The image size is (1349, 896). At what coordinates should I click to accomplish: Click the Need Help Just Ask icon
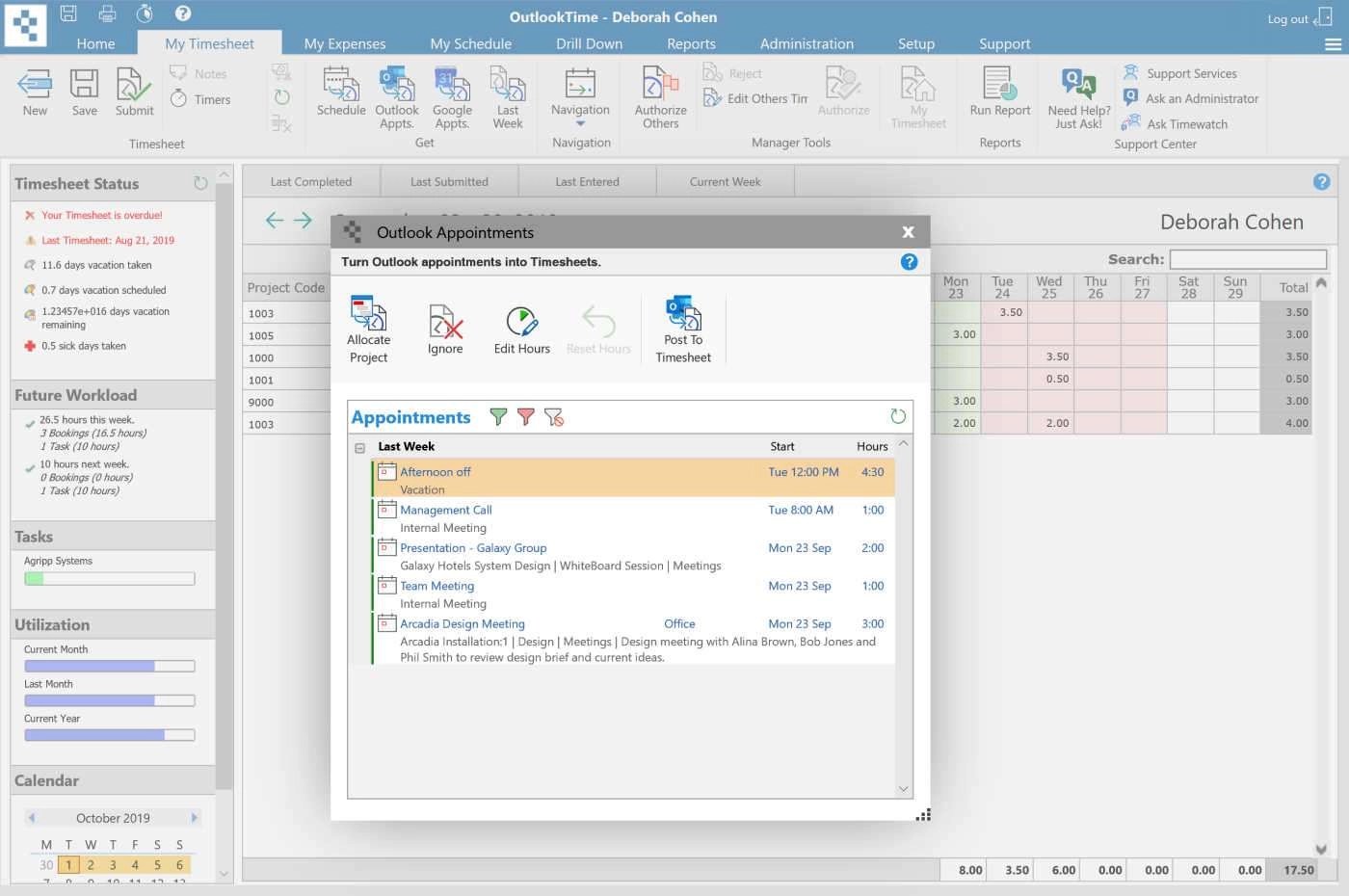tap(1077, 92)
